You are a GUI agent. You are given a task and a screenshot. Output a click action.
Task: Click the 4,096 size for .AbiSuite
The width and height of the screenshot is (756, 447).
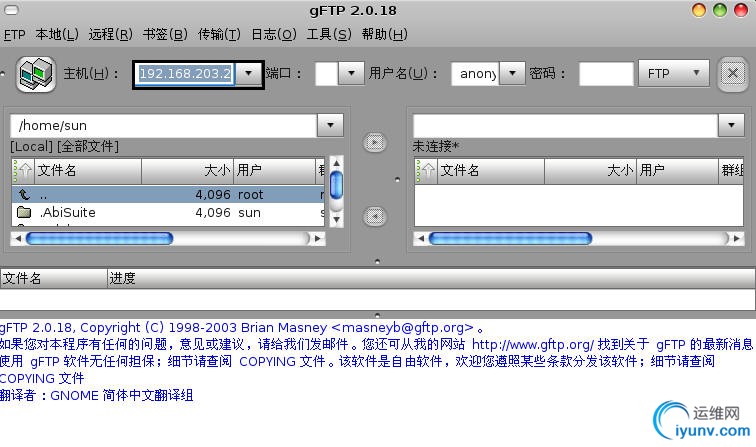[213, 213]
